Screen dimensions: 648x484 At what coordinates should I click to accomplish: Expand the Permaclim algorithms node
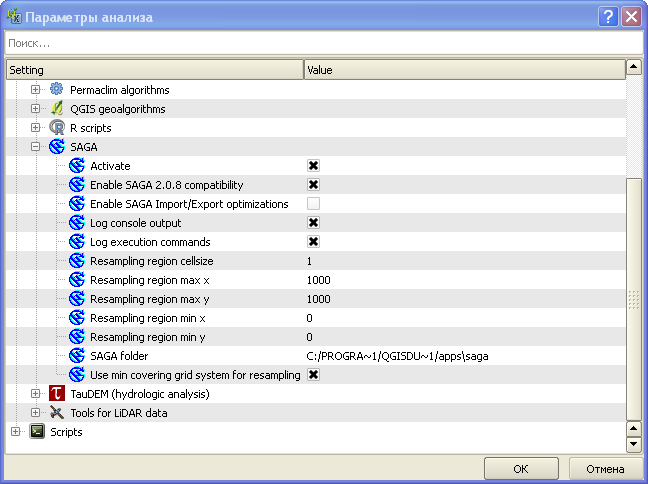point(35,90)
